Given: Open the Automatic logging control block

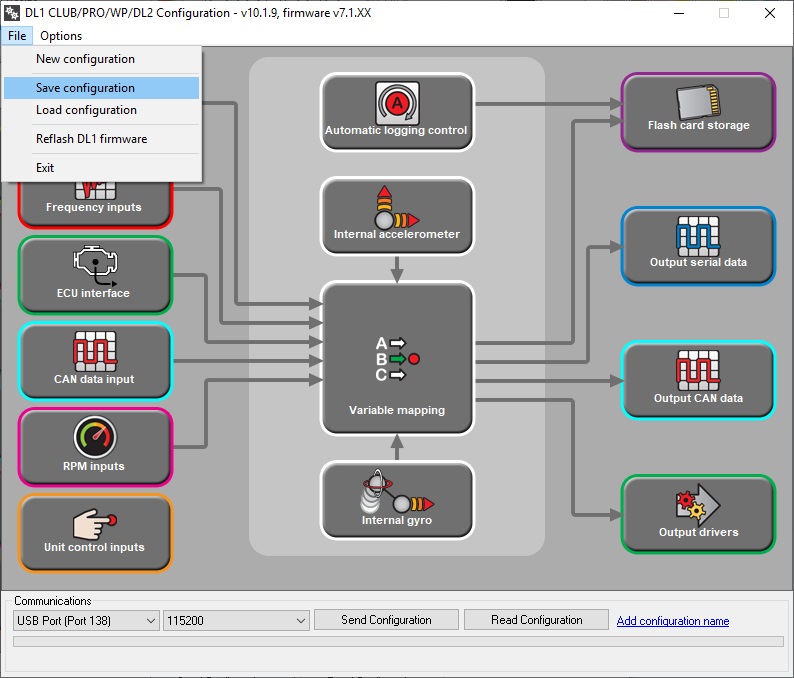Looking at the screenshot, I should 396,111.
